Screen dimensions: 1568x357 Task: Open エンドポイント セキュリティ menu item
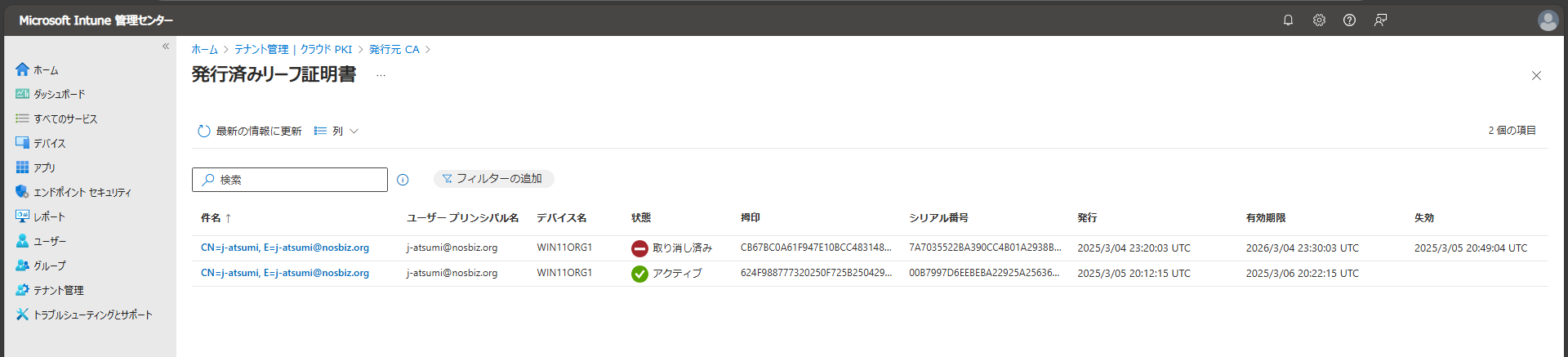82,192
